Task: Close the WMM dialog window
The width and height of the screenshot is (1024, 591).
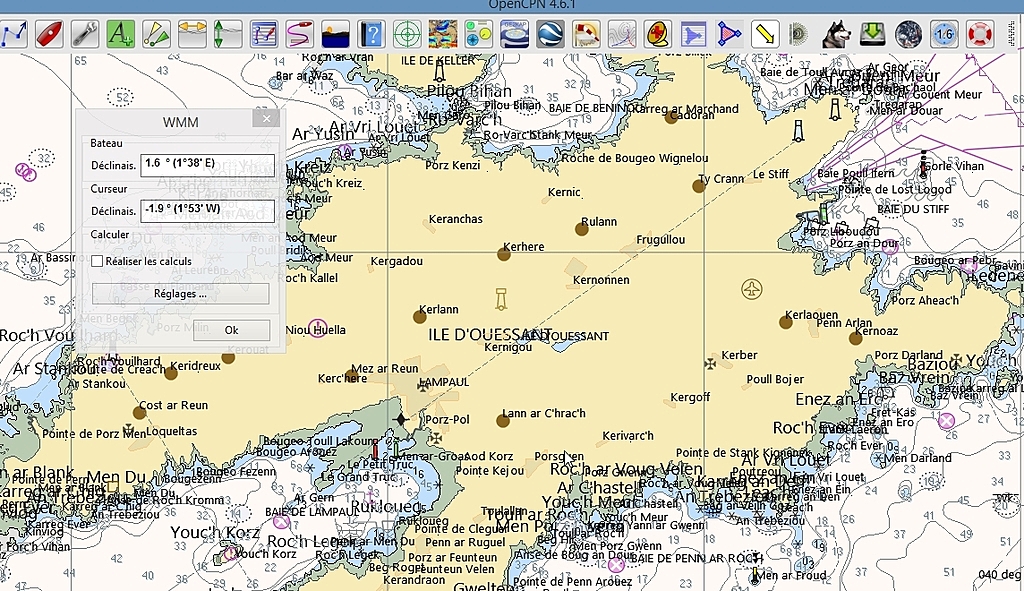Action: (265, 120)
